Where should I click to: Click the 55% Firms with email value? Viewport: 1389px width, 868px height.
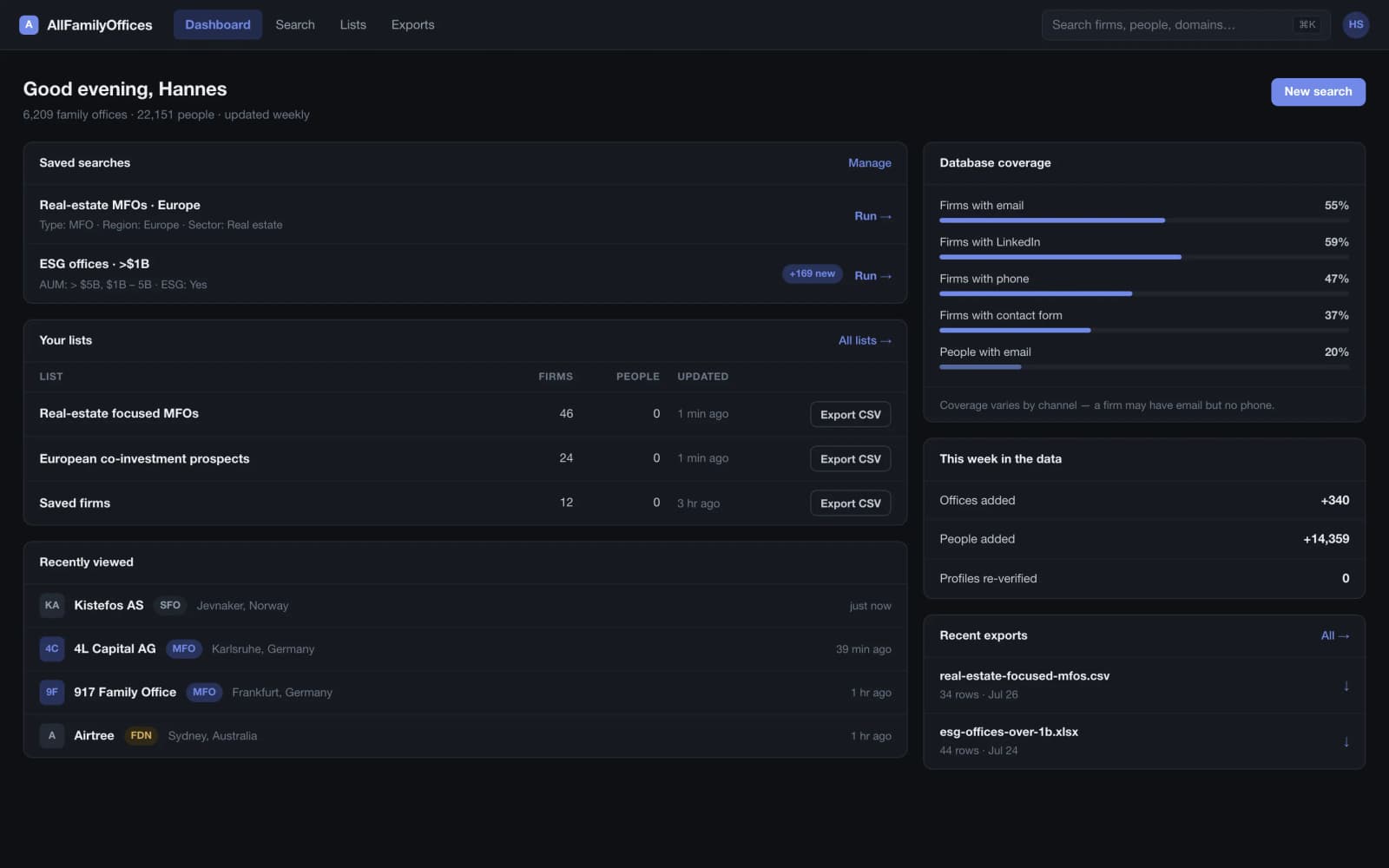(x=1336, y=206)
